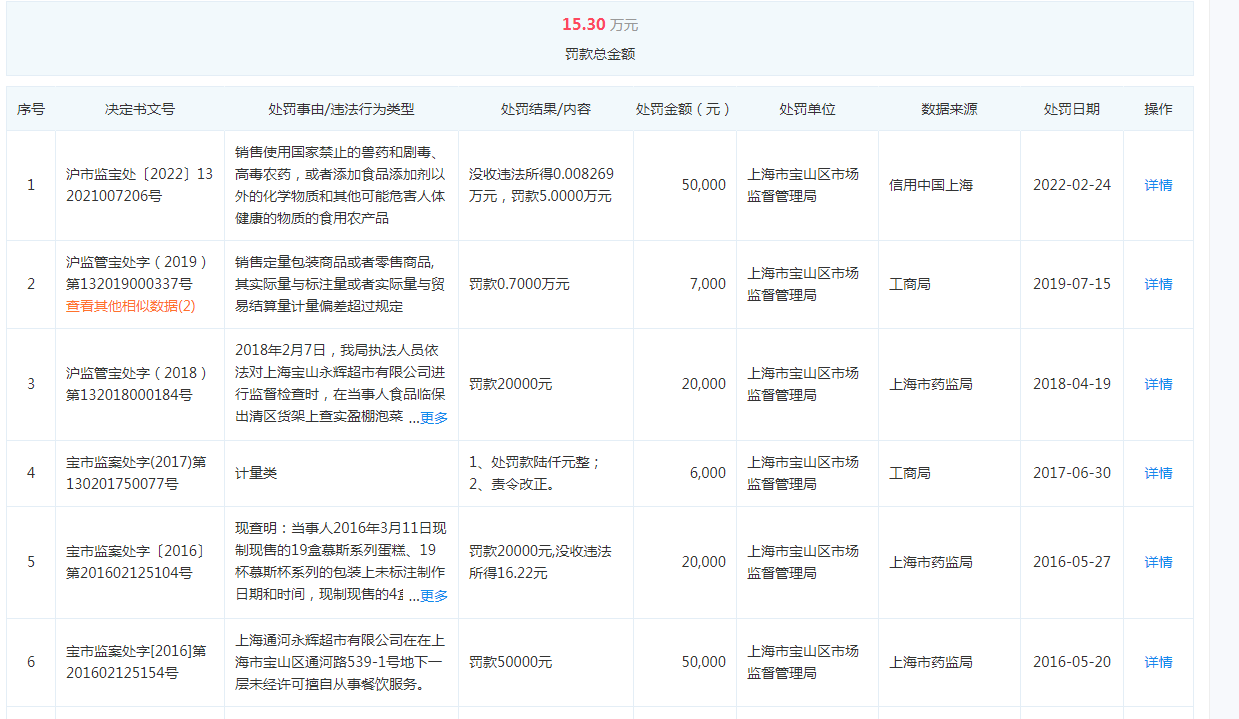Click the 工商局 source in the 2017-06-30 row
This screenshot has width=1239, height=719.
click(x=910, y=473)
